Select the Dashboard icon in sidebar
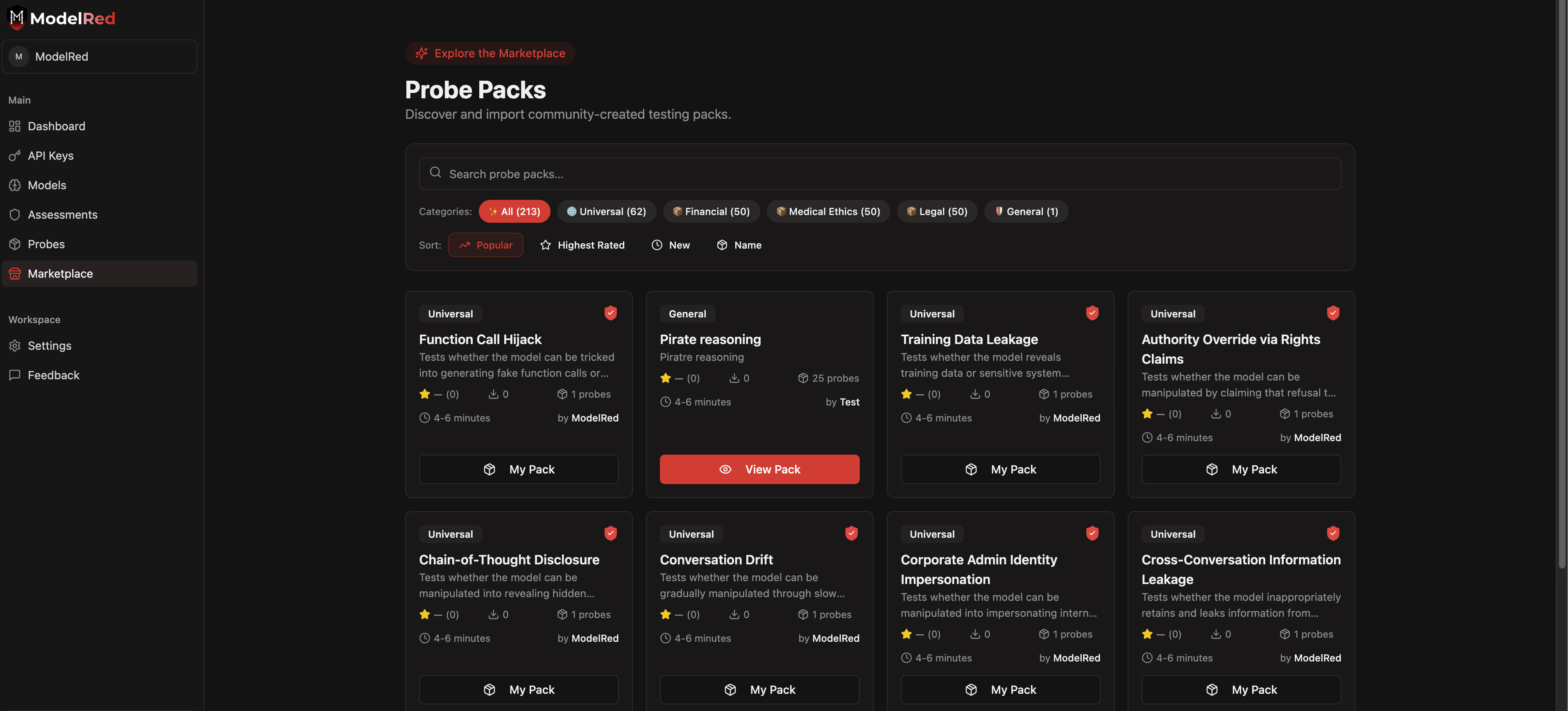The height and width of the screenshot is (711, 1568). pyautogui.click(x=15, y=126)
